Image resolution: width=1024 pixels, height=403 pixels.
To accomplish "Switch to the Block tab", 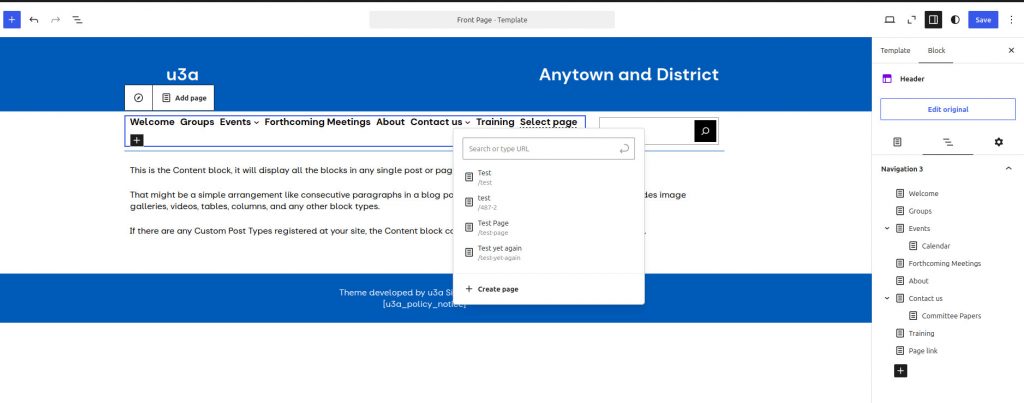I will [x=936, y=50].
